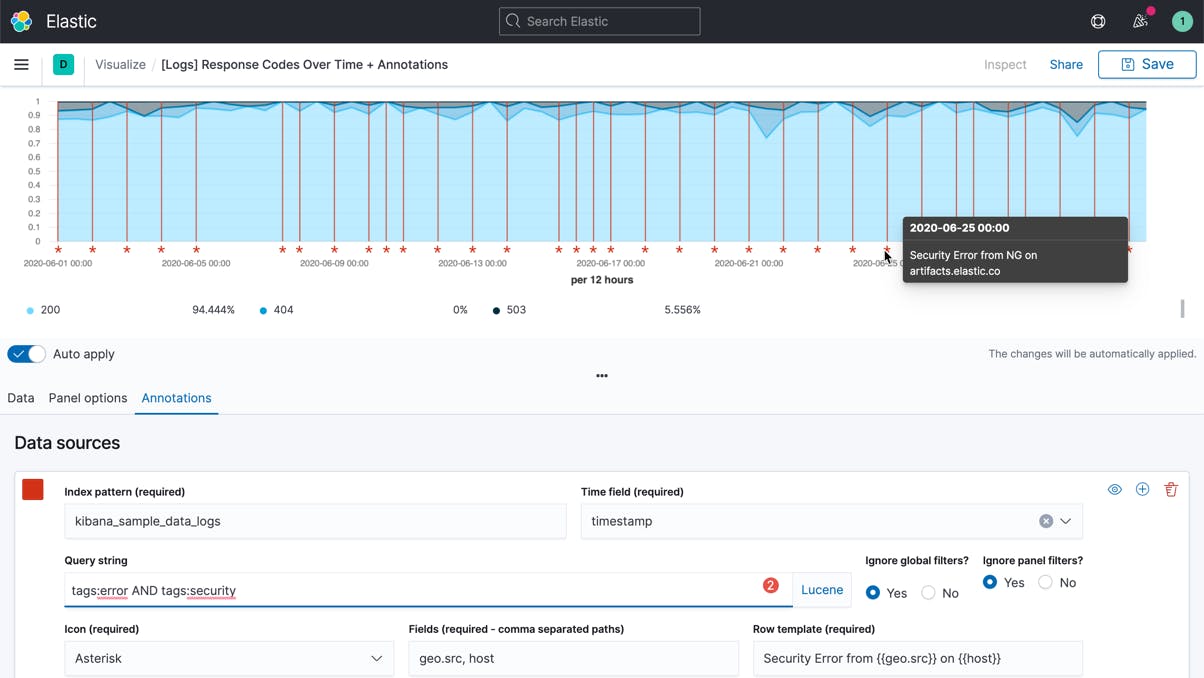The height and width of the screenshot is (678, 1204).
Task: Switch to the Panel options tab
Action: point(88,398)
